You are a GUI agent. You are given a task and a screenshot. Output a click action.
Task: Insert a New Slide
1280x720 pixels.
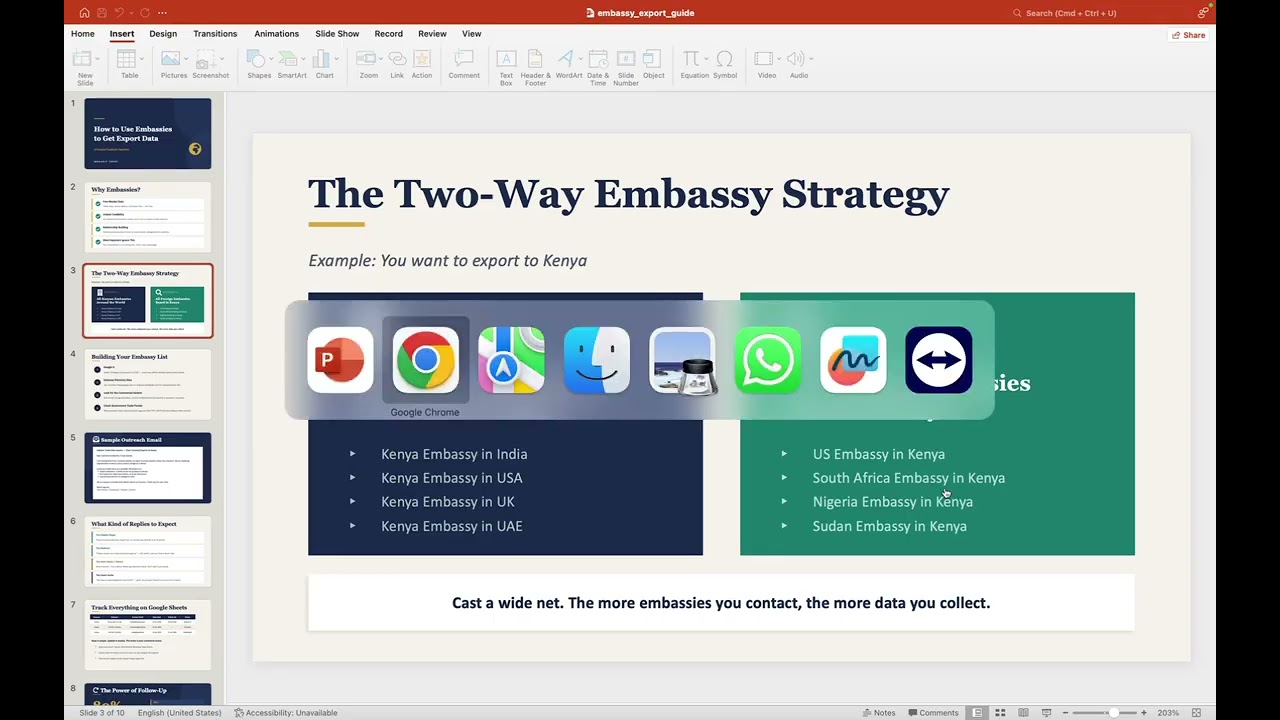85,67
